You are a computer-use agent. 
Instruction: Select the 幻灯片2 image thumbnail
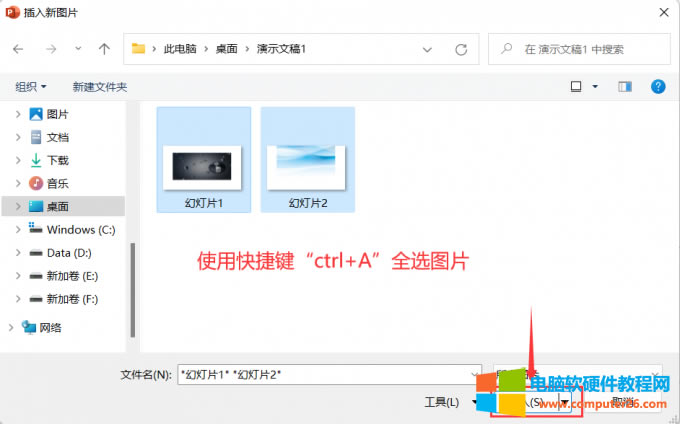point(308,160)
